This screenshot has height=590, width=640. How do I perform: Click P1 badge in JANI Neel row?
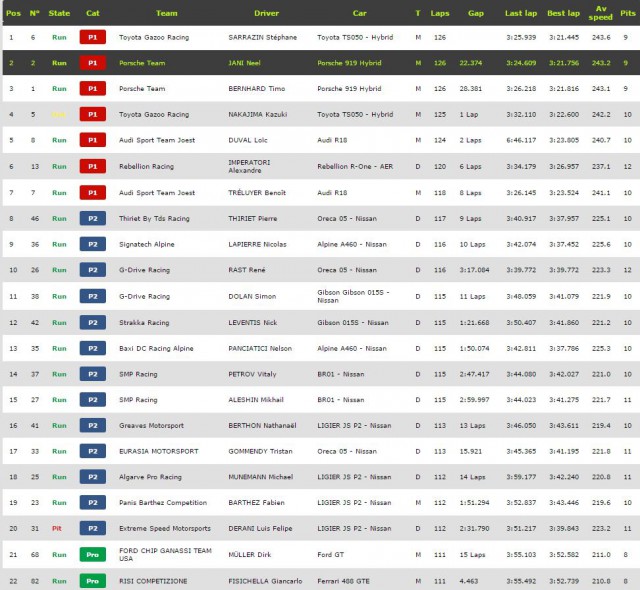(x=93, y=63)
